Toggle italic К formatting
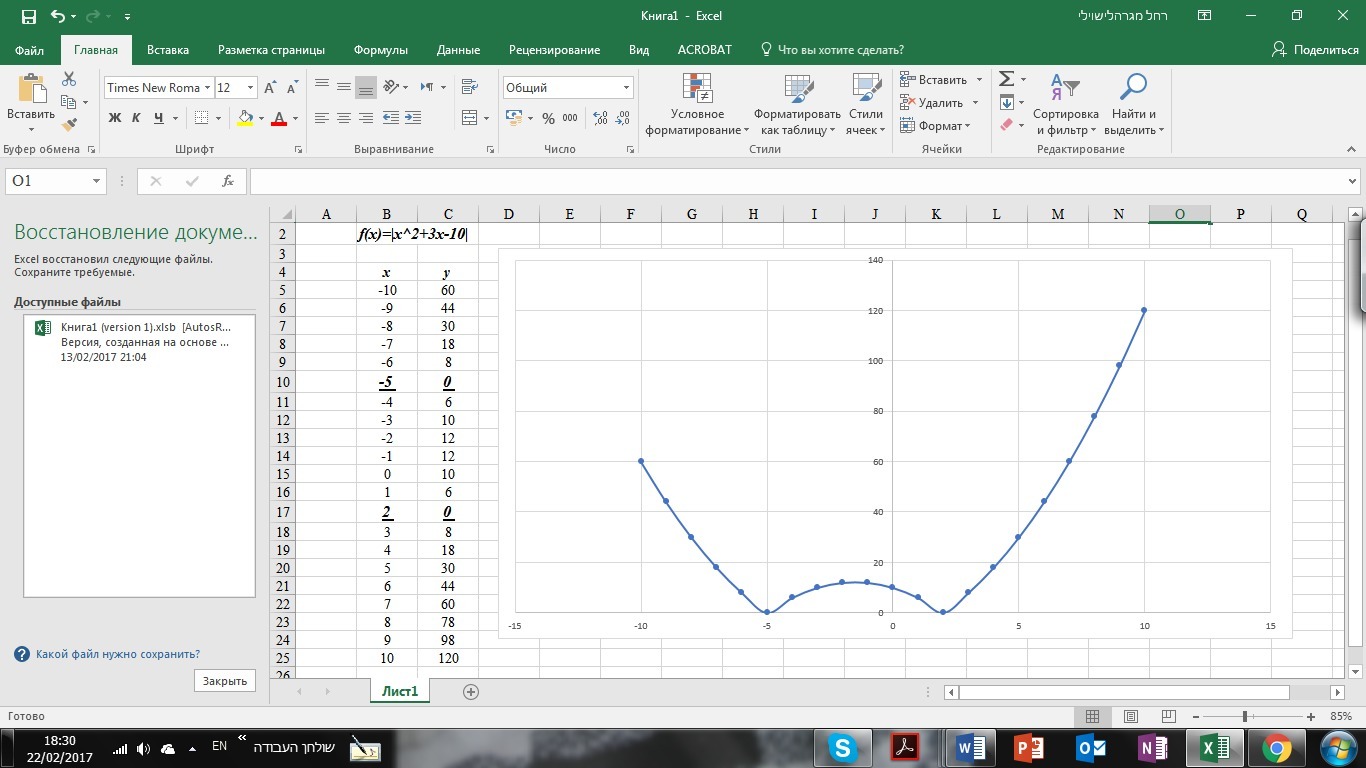1366x768 pixels. [137, 118]
